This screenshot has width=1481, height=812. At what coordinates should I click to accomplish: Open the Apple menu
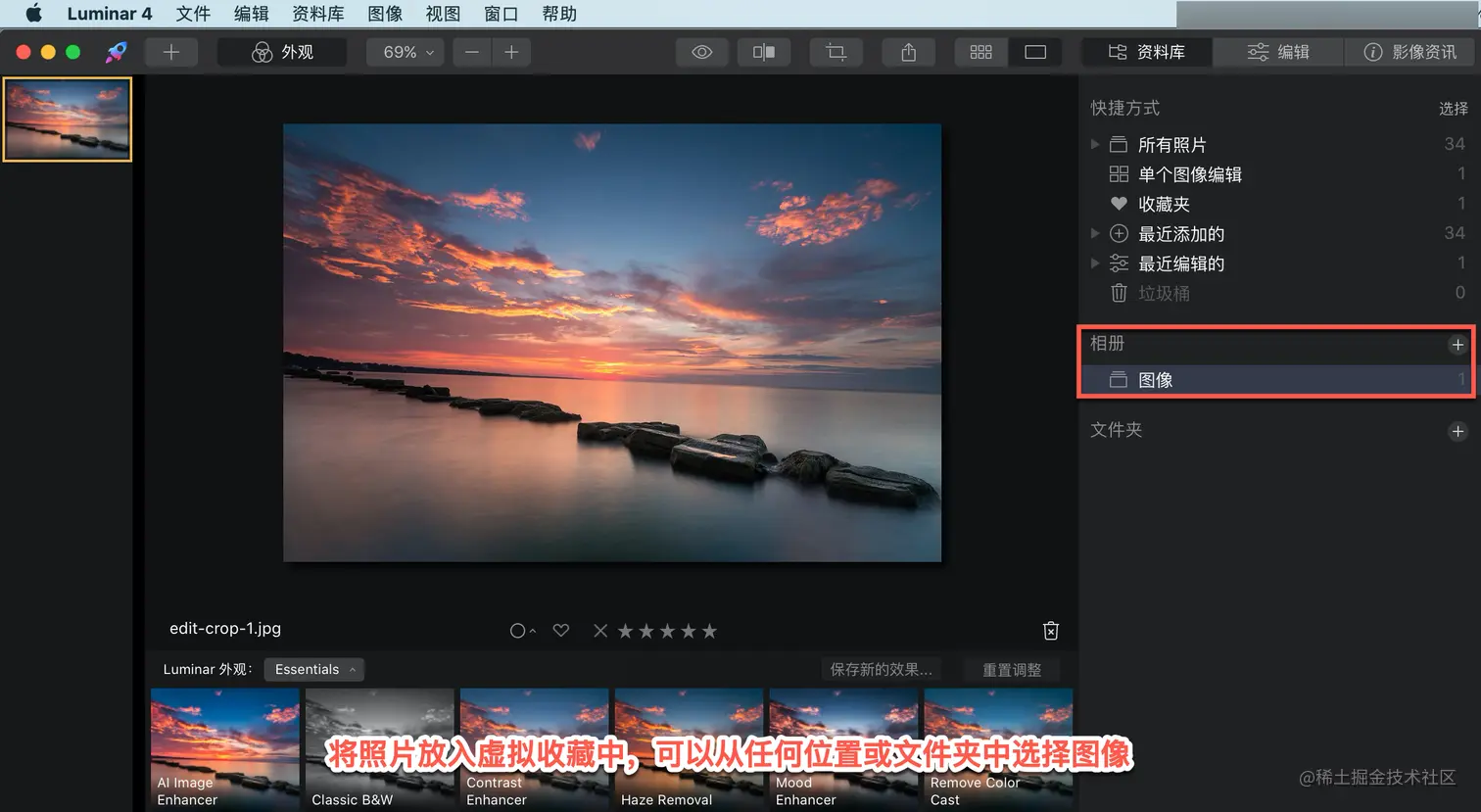pos(33,14)
